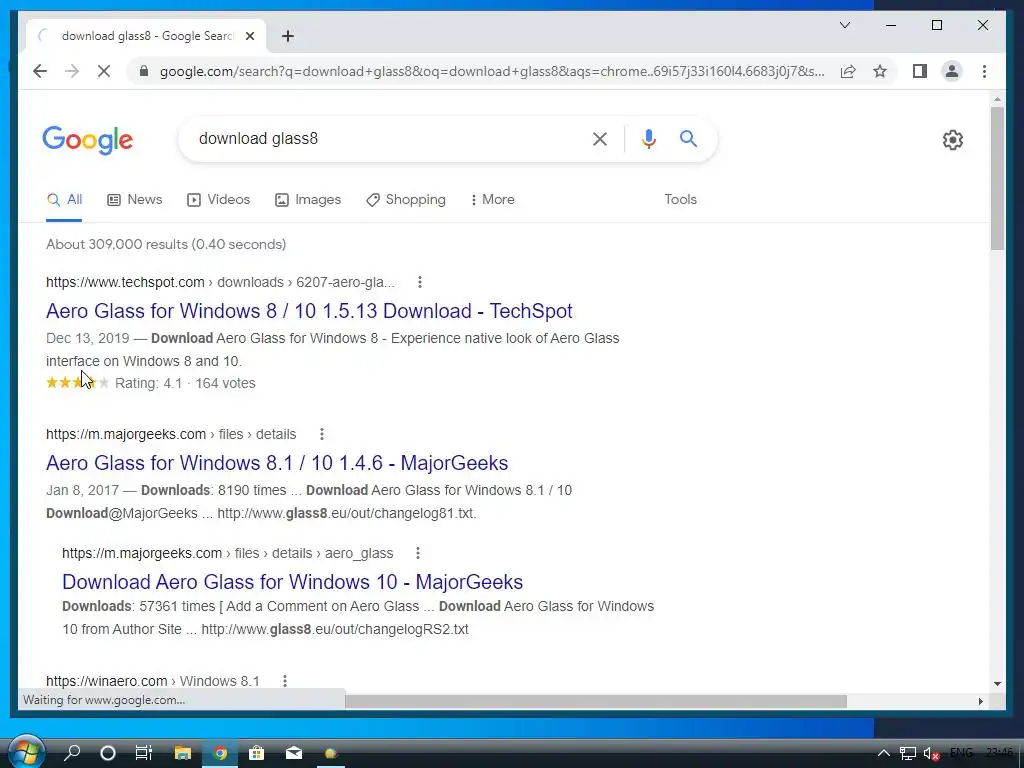Open Cortana circle on taskbar
Screen dimensions: 1024x768
[108, 753]
